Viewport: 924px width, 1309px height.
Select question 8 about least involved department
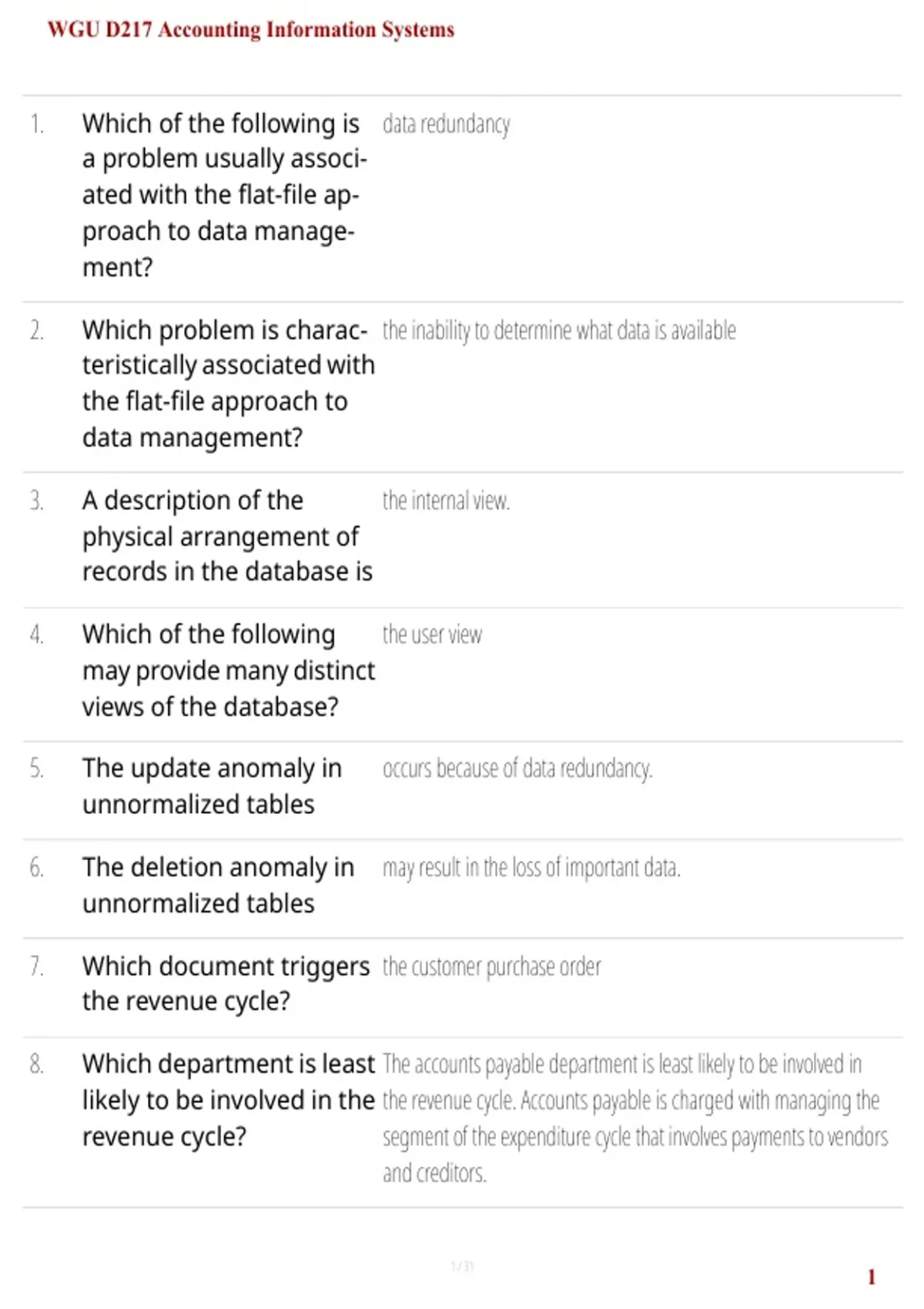229,1100
